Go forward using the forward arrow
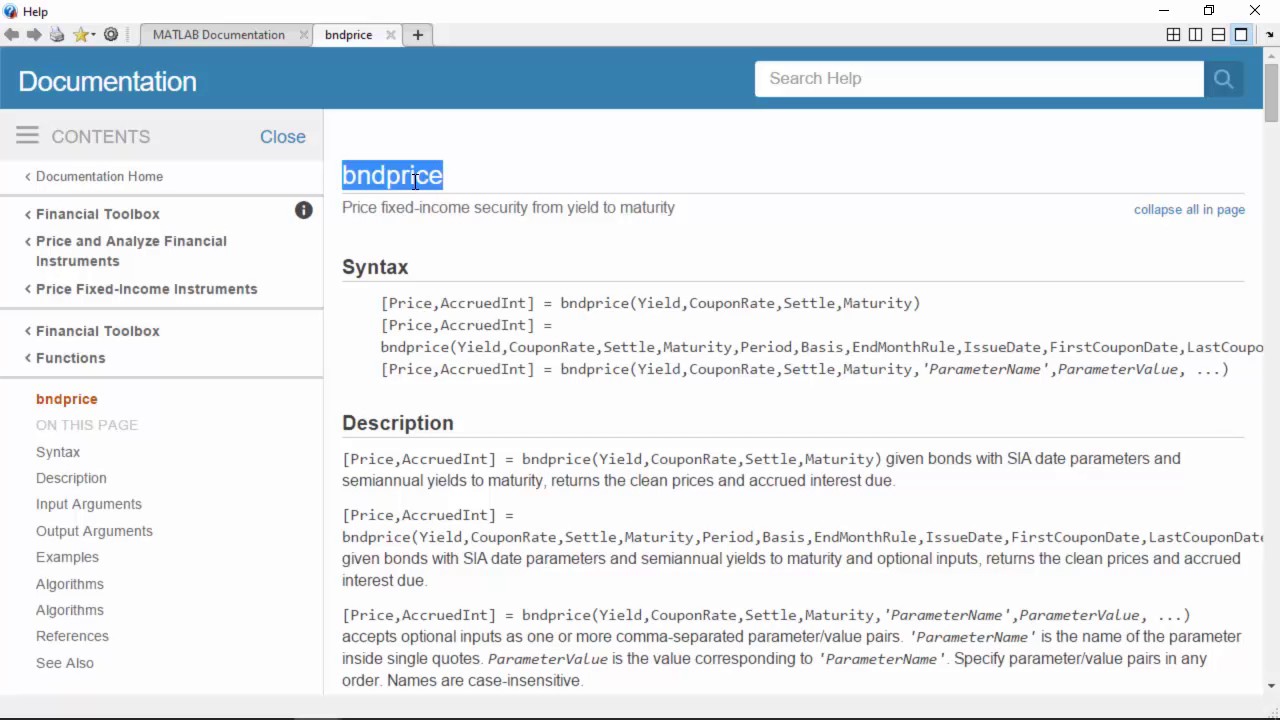Image resolution: width=1280 pixels, height=720 pixels. tap(34, 35)
